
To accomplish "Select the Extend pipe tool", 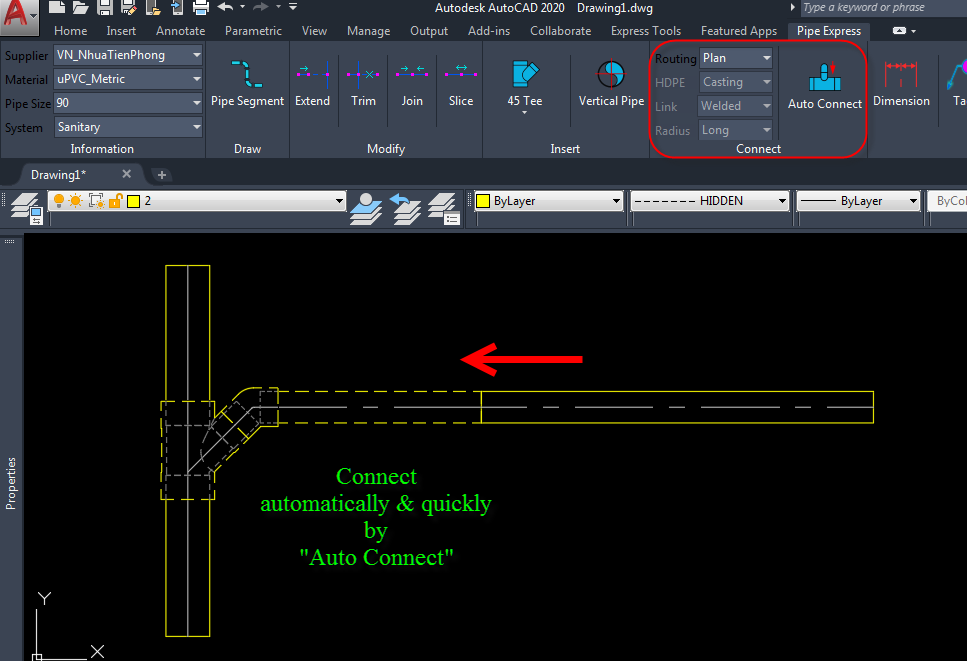I will 312,83.
